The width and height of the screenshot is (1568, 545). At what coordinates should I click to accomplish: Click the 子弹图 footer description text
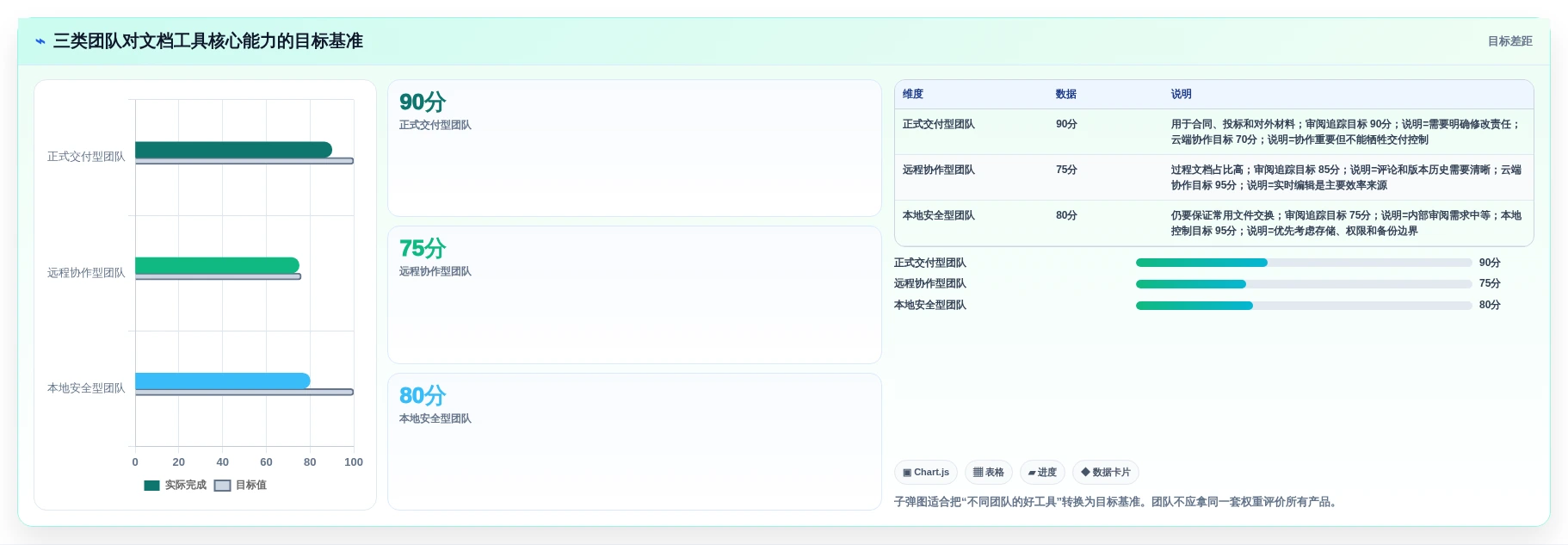point(1117,502)
